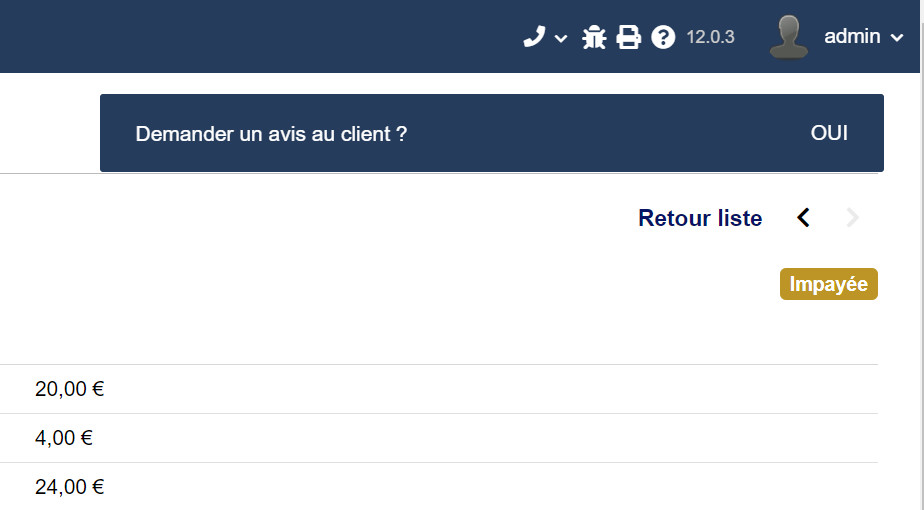Select the 20,00 € amount row

point(70,389)
